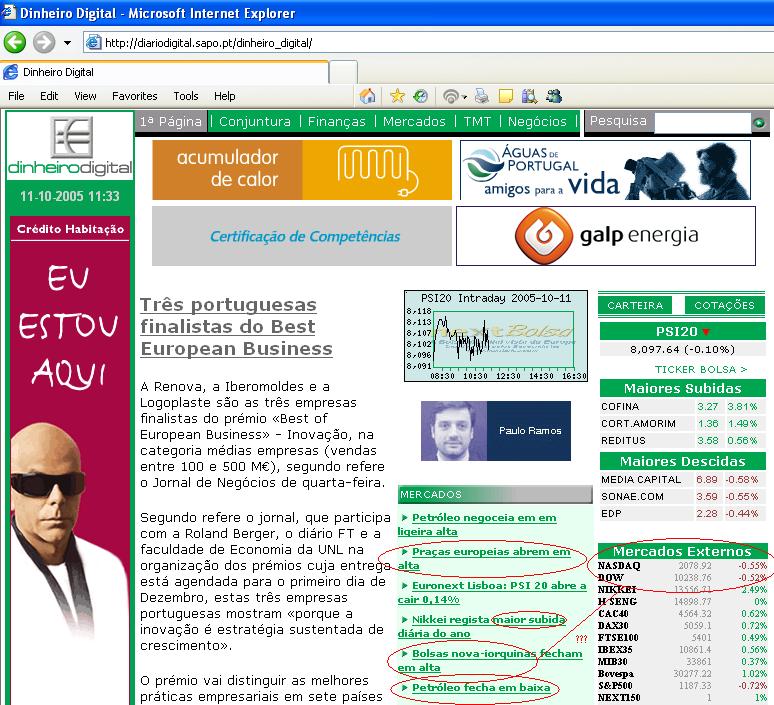Open the TMT navigation link

477,121
